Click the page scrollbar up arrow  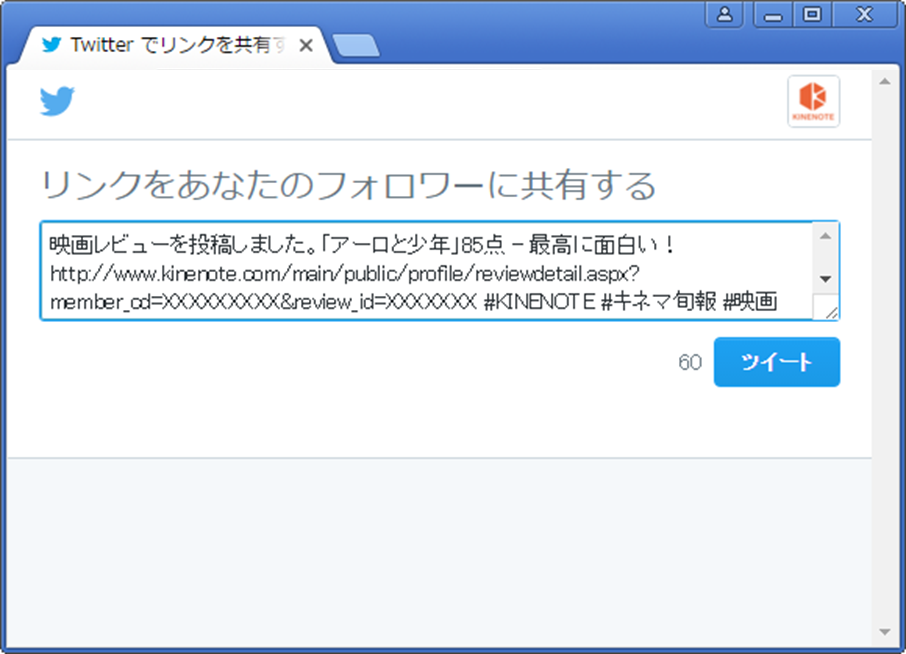(884, 81)
